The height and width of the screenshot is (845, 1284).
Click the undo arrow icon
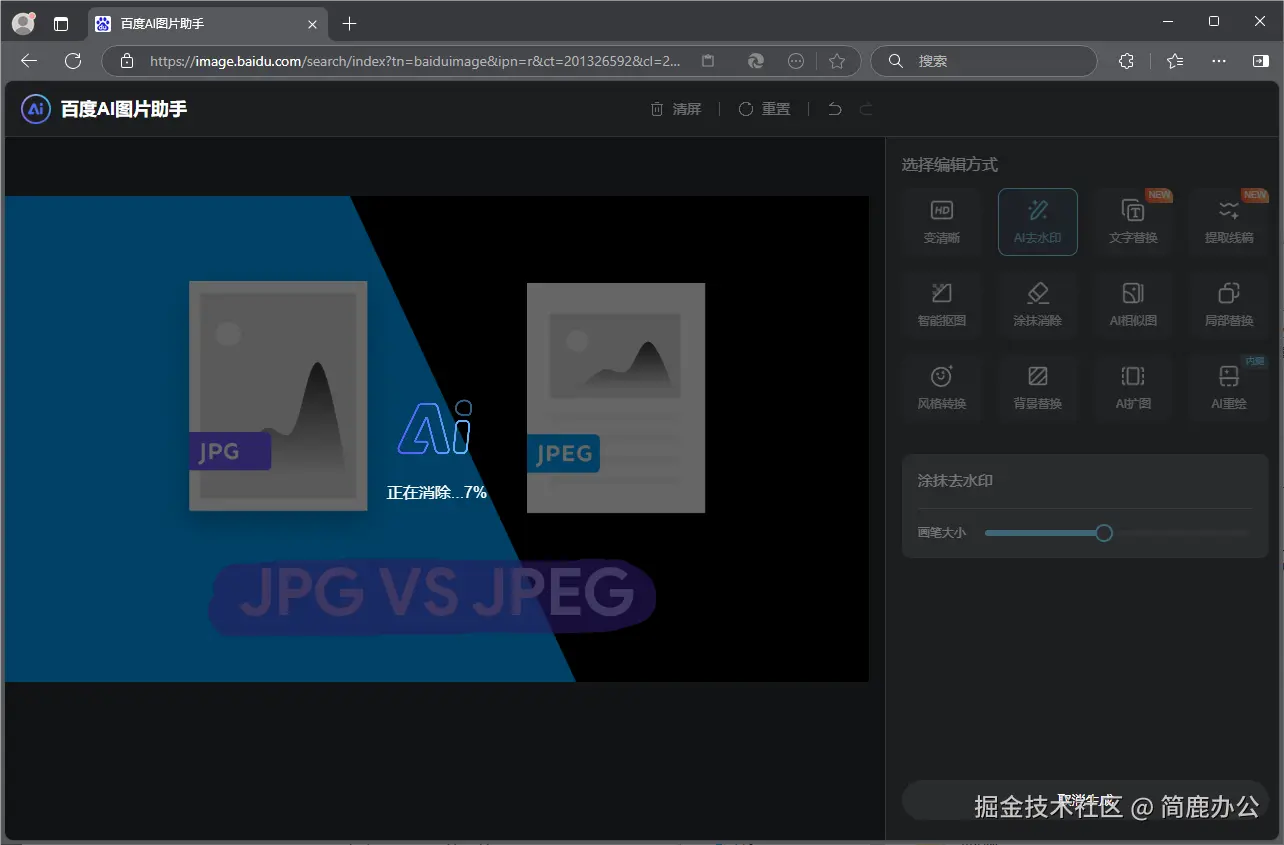835,109
